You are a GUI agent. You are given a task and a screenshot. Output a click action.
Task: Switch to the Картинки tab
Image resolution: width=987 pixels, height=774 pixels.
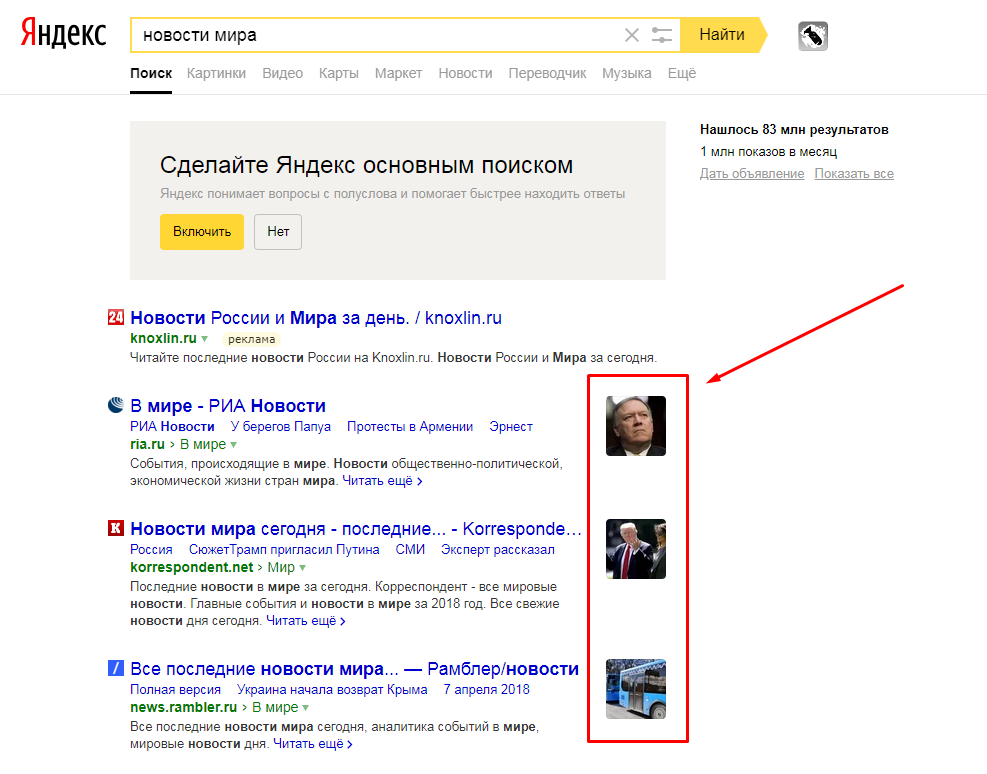(216, 73)
